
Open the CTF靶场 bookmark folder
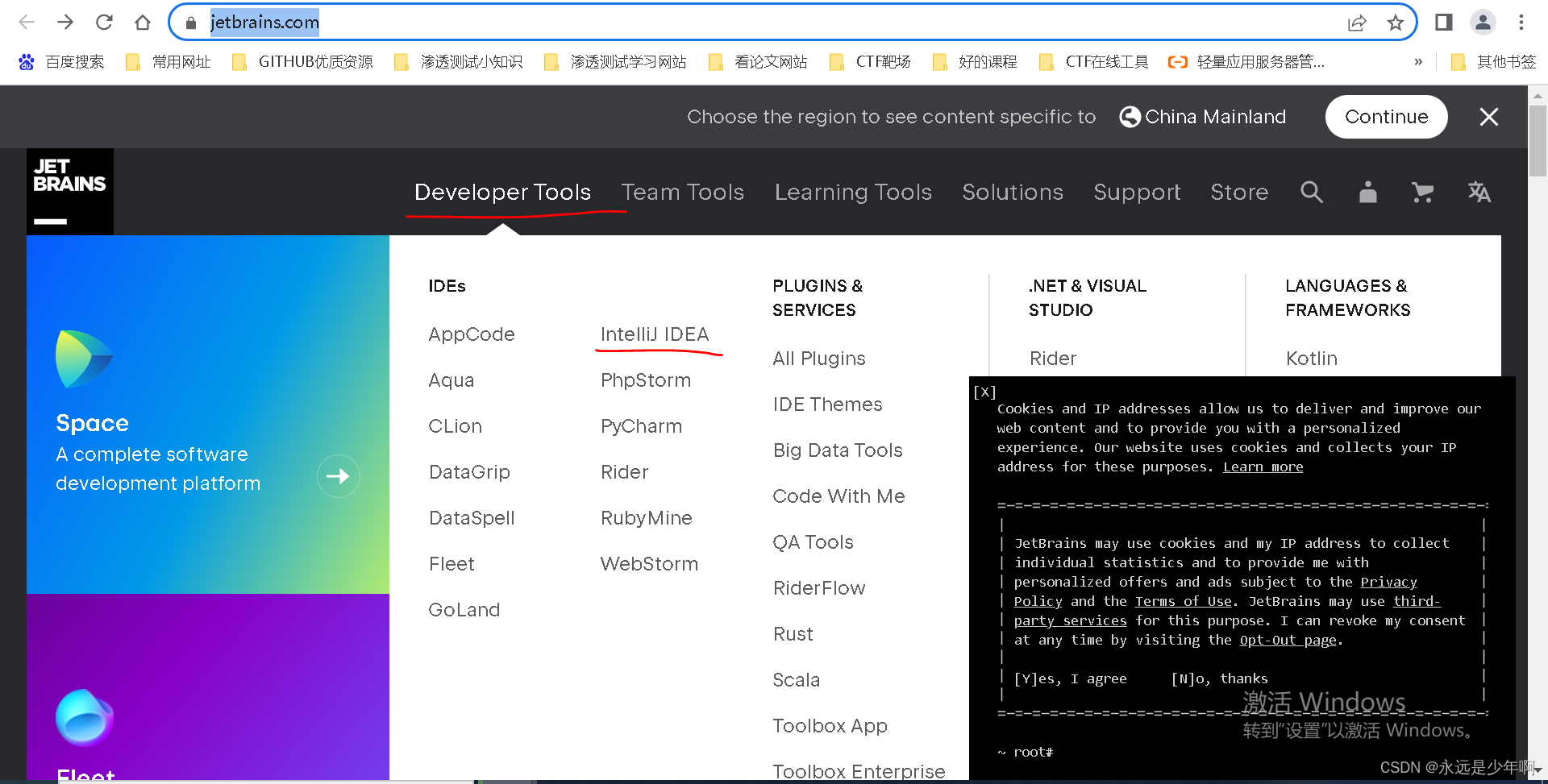(870, 62)
